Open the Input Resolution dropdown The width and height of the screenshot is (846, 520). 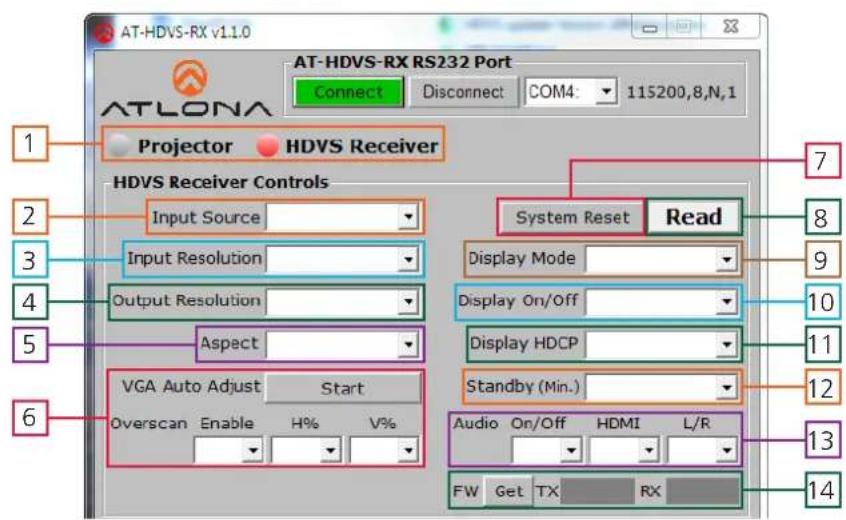(343, 259)
